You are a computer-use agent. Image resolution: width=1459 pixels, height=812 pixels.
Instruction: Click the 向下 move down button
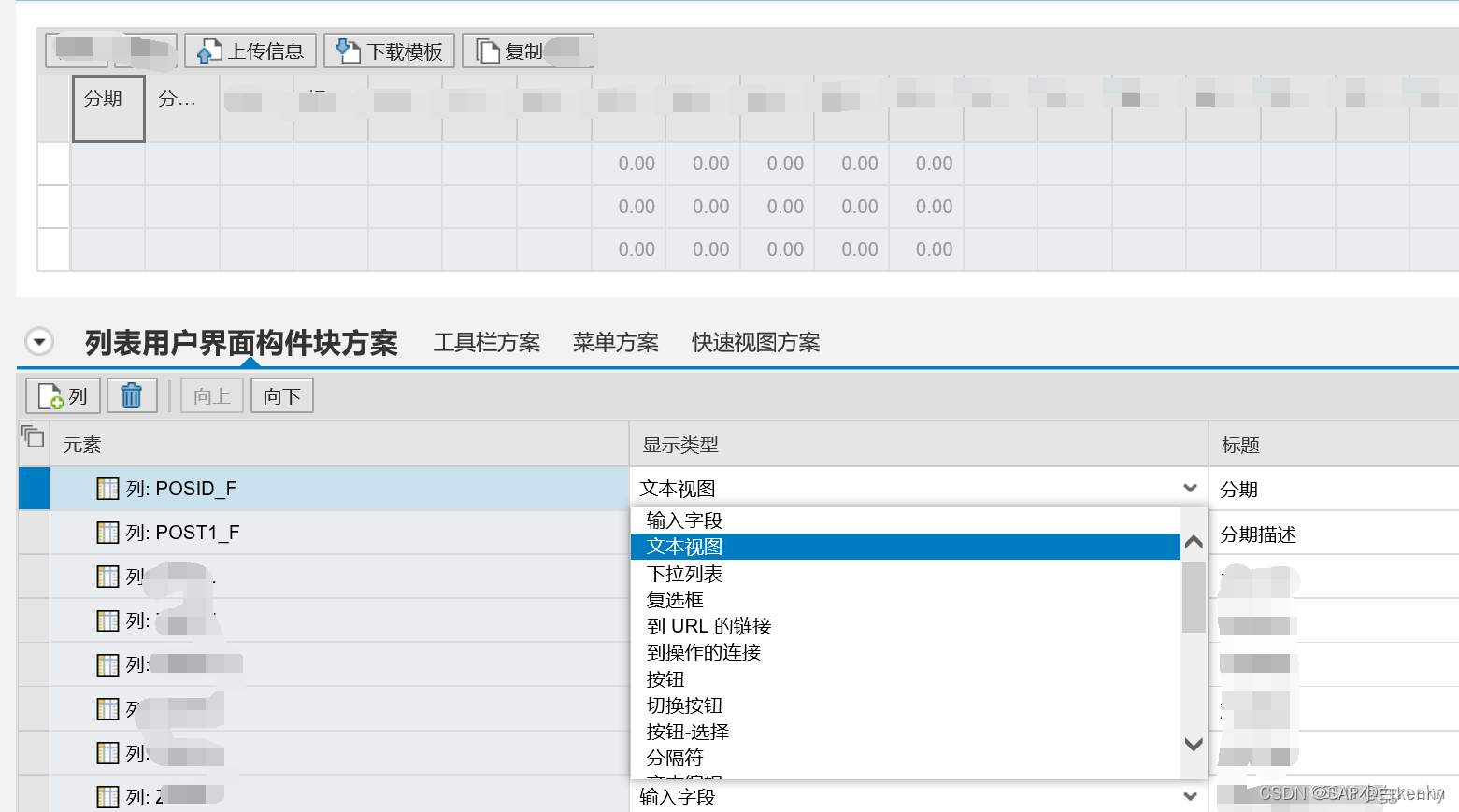pos(281,394)
